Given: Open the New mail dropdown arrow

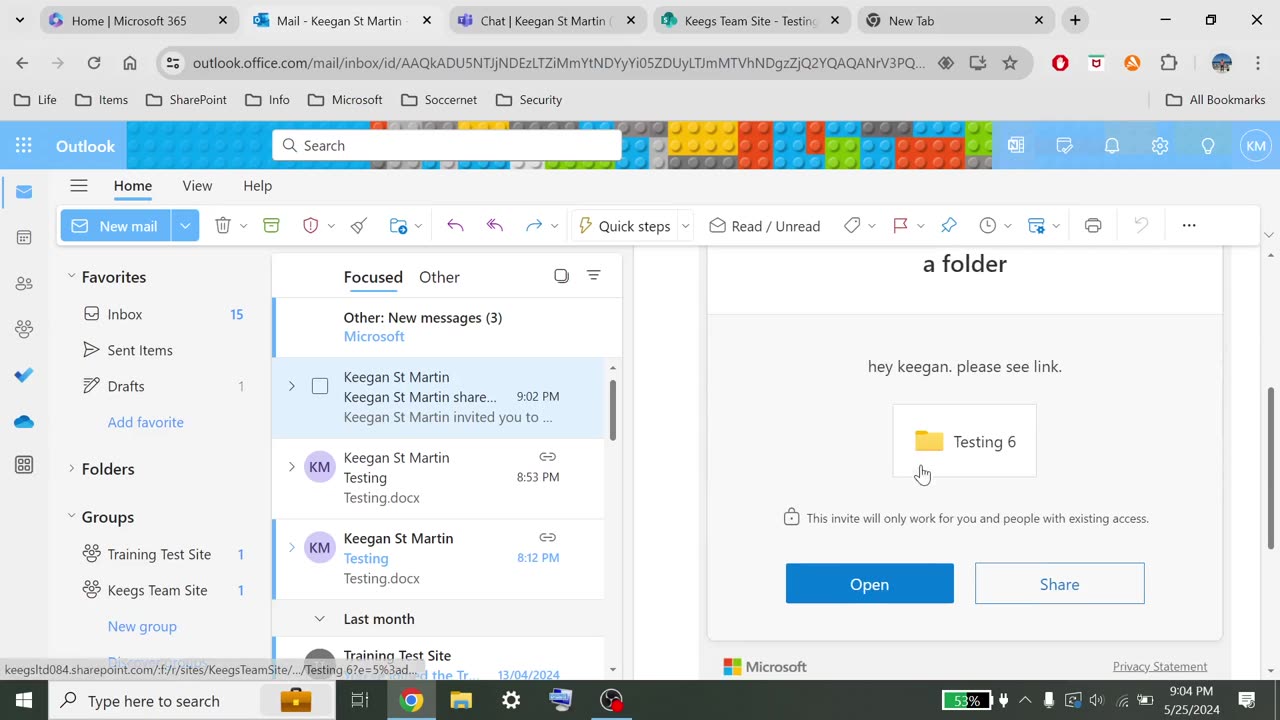Looking at the screenshot, I should tap(185, 226).
